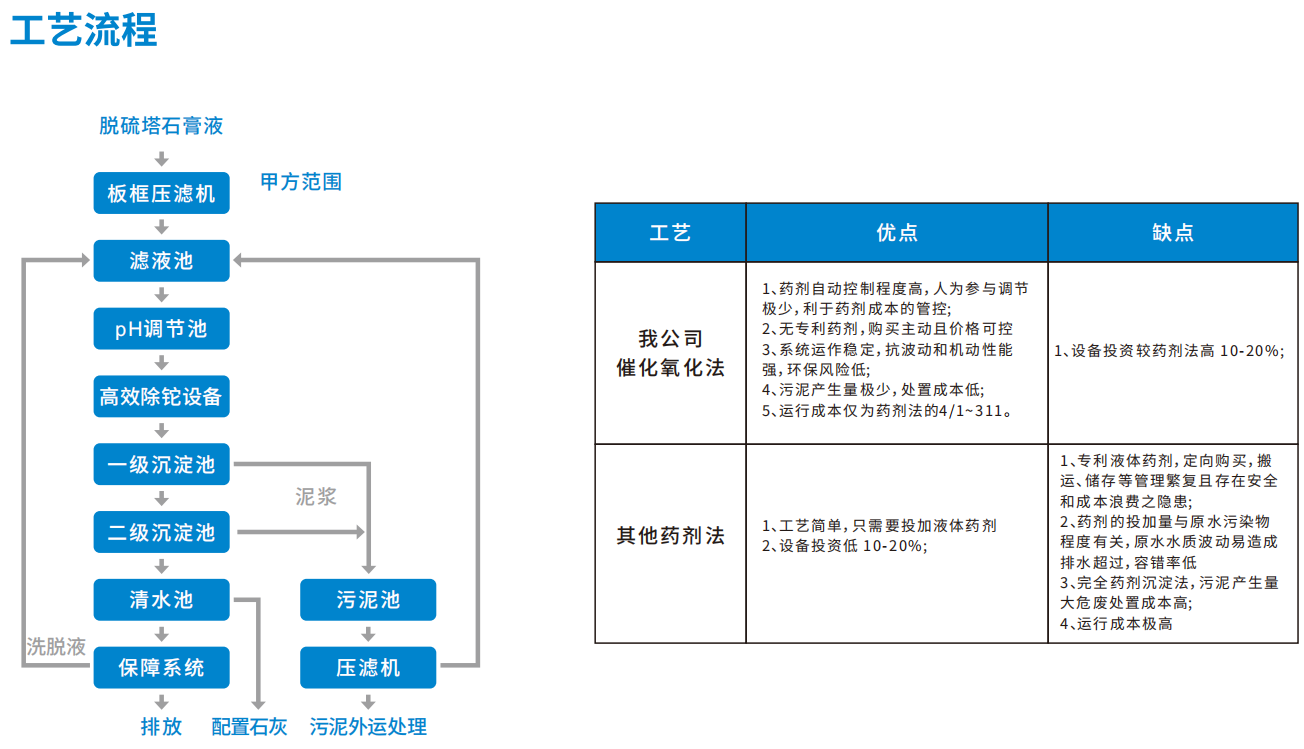Select the 二级沉淀池 box
The image size is (1304, 749).
coord(161,532)
